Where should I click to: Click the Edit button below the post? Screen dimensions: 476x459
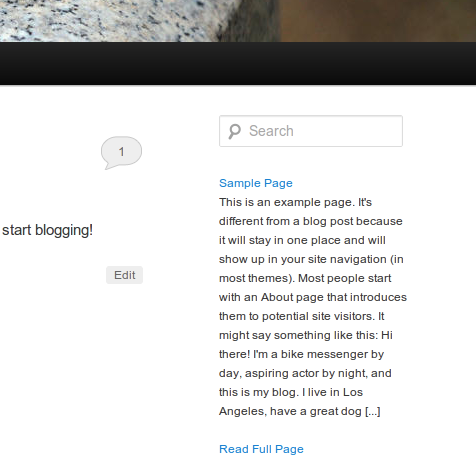click(124, 275)
